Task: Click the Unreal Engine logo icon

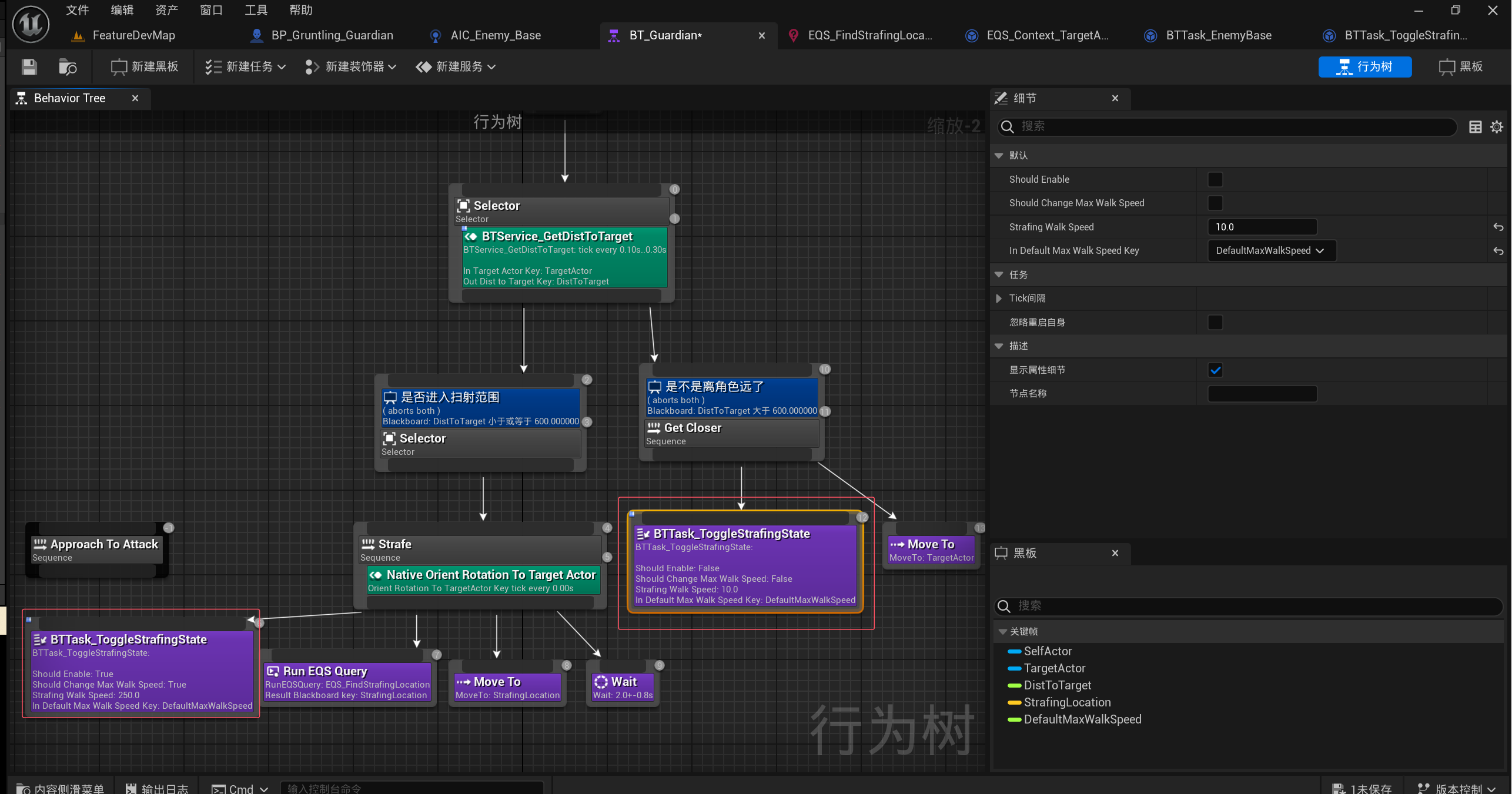Action: 31,25
